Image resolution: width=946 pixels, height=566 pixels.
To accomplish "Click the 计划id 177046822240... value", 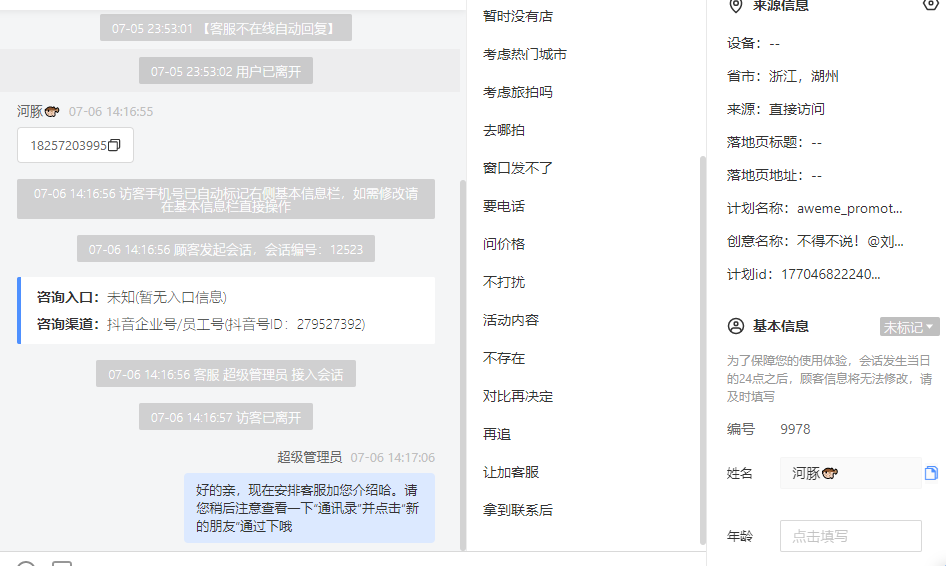I will (x=831, y=275).
